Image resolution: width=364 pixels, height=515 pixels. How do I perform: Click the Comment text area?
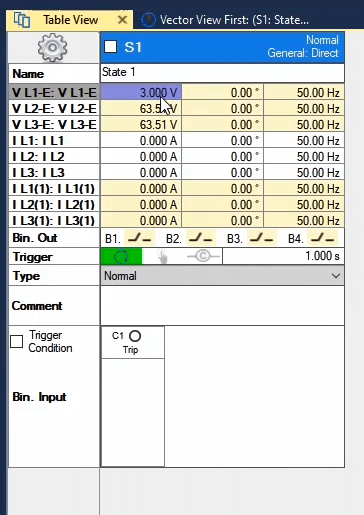pyautogui.click(x=222, y=306)
